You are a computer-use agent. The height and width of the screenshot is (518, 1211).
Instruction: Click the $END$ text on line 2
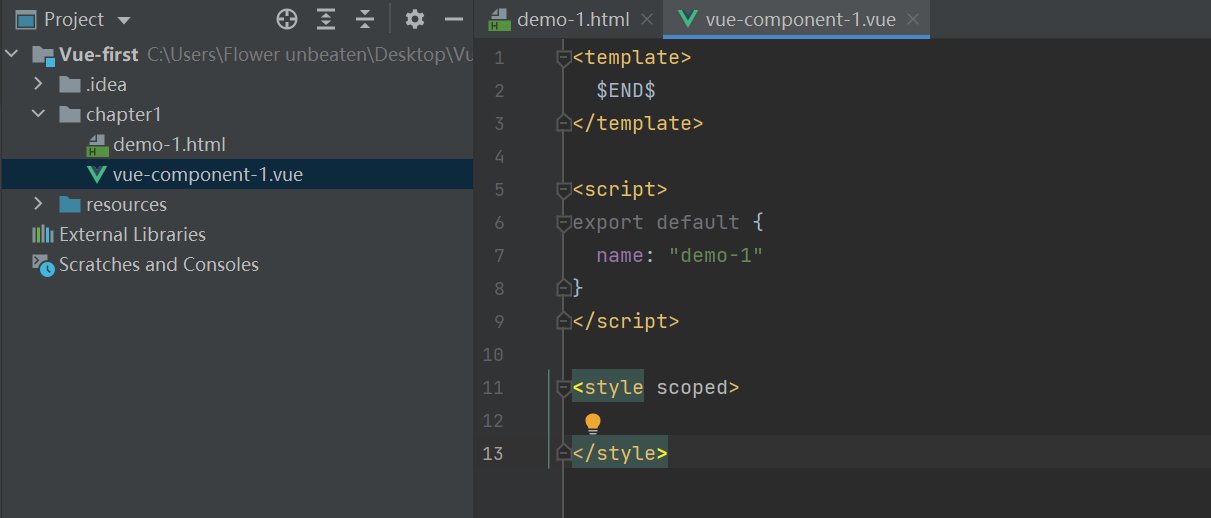point(626,90)
